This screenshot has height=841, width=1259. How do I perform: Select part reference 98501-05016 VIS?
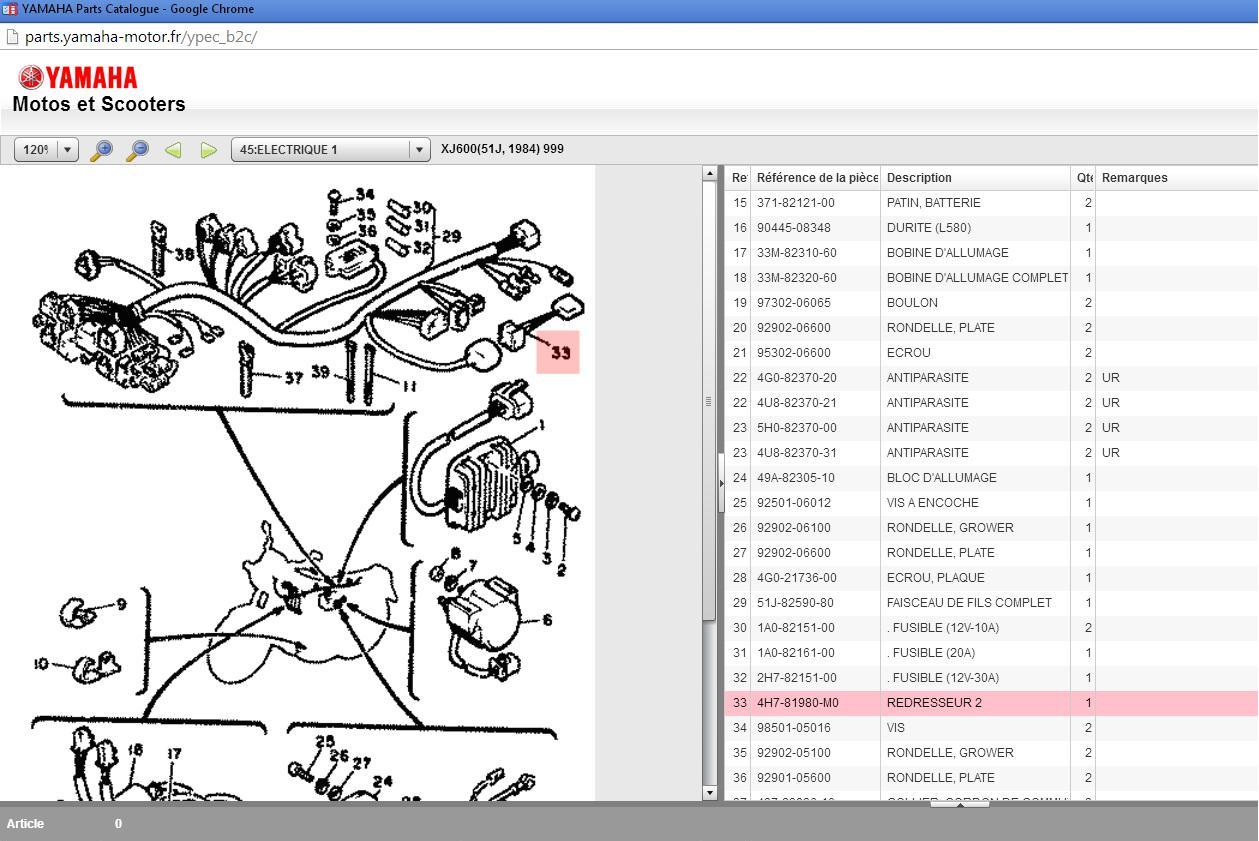(x=991, y=728)
